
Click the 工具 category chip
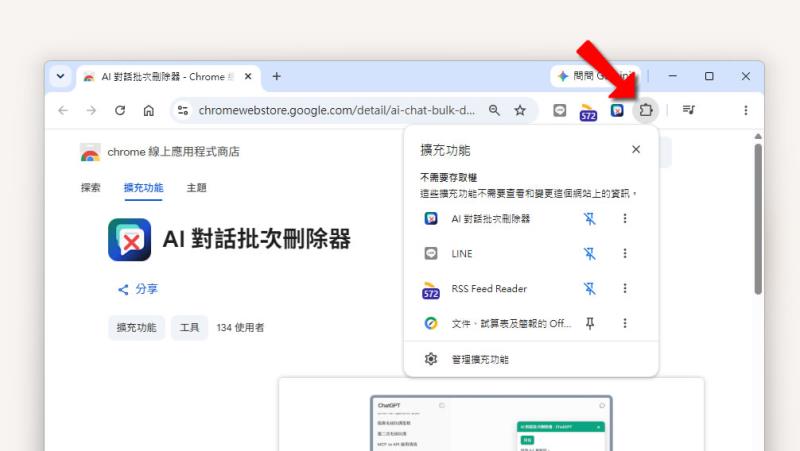pyautogui.click(x=189, y=328)
